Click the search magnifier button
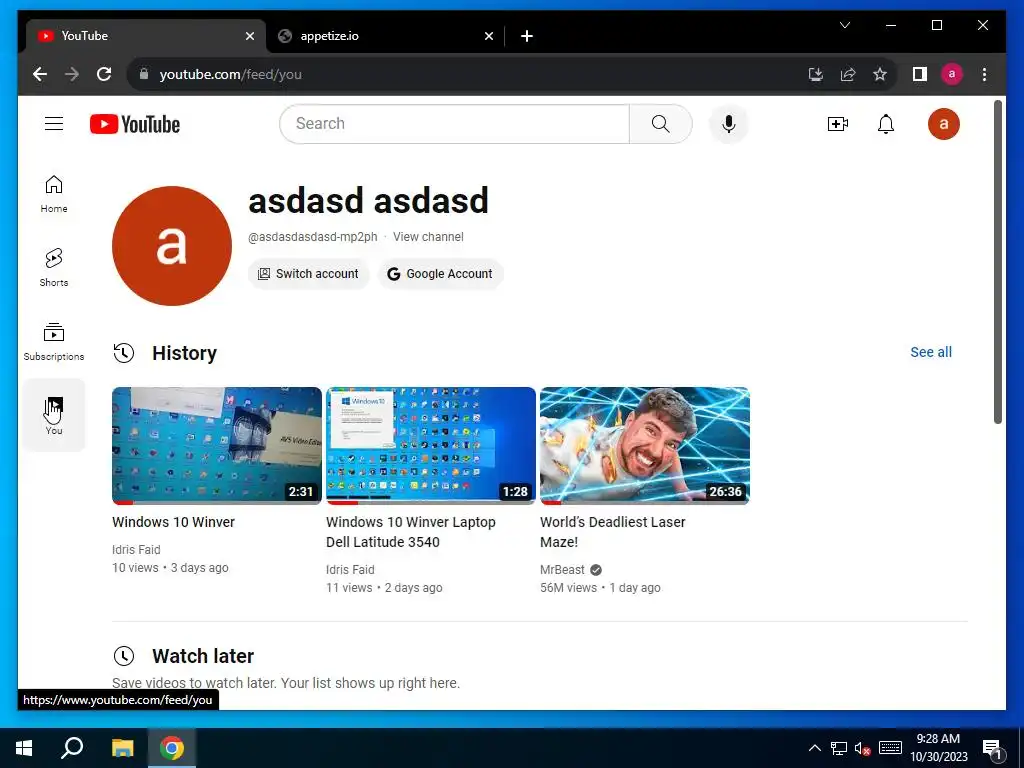This screenshot has height=768, width=1024. click(660, 124)
